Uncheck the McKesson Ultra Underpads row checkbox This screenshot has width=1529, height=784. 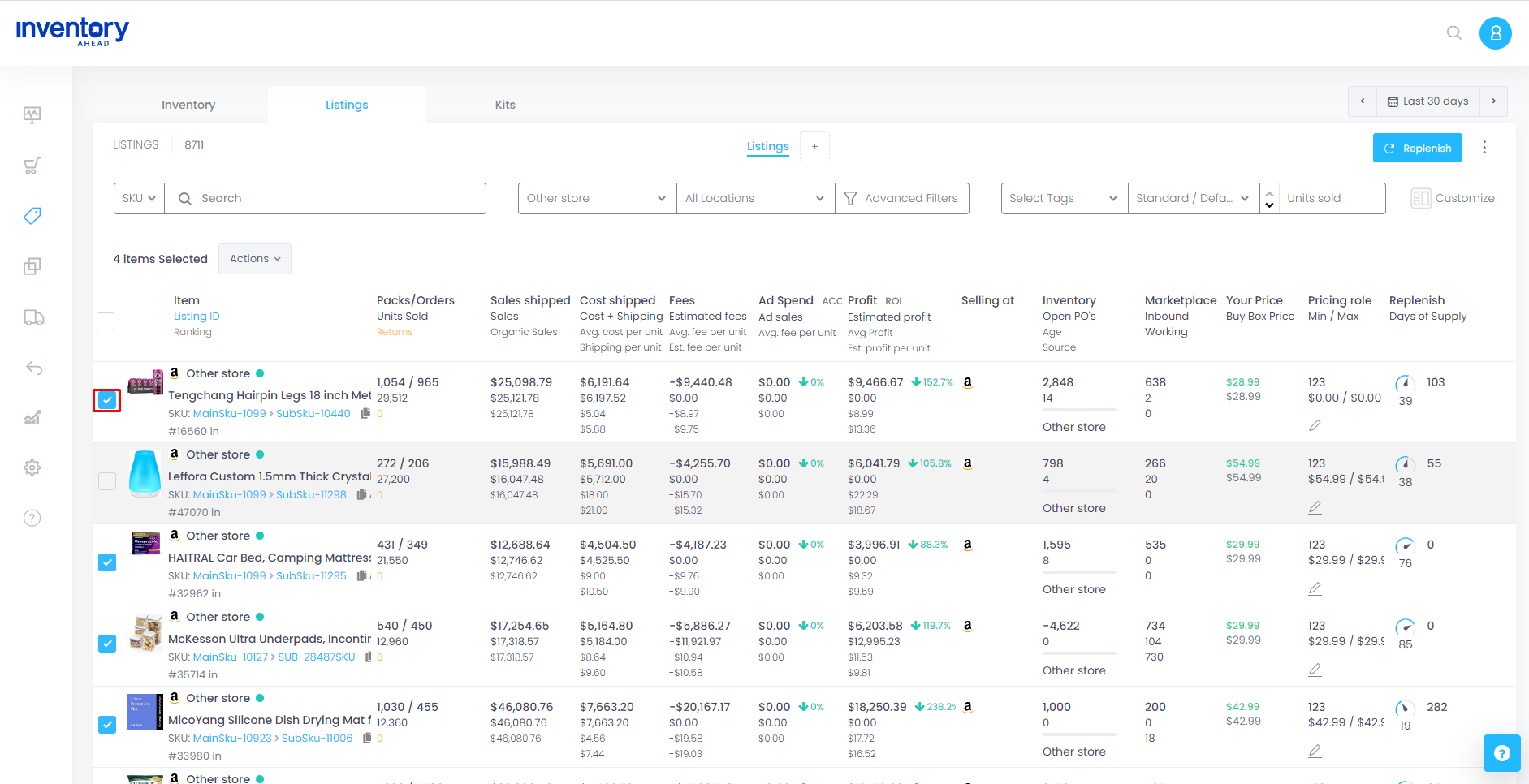107,644
